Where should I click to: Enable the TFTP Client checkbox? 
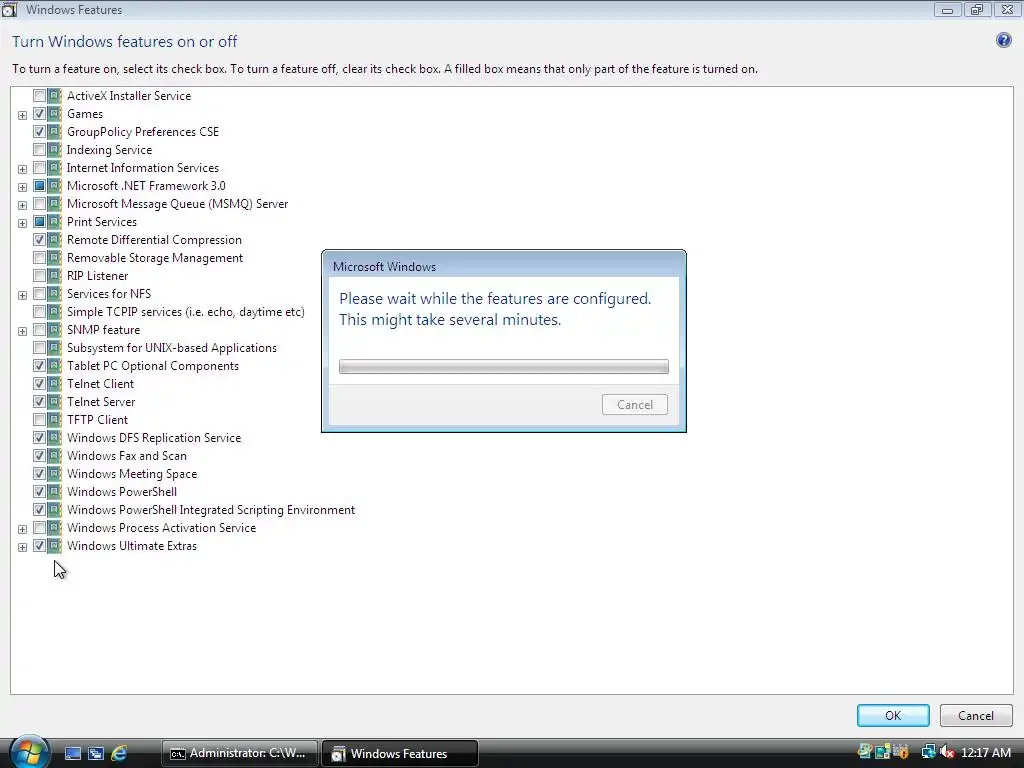click(39, 419)
